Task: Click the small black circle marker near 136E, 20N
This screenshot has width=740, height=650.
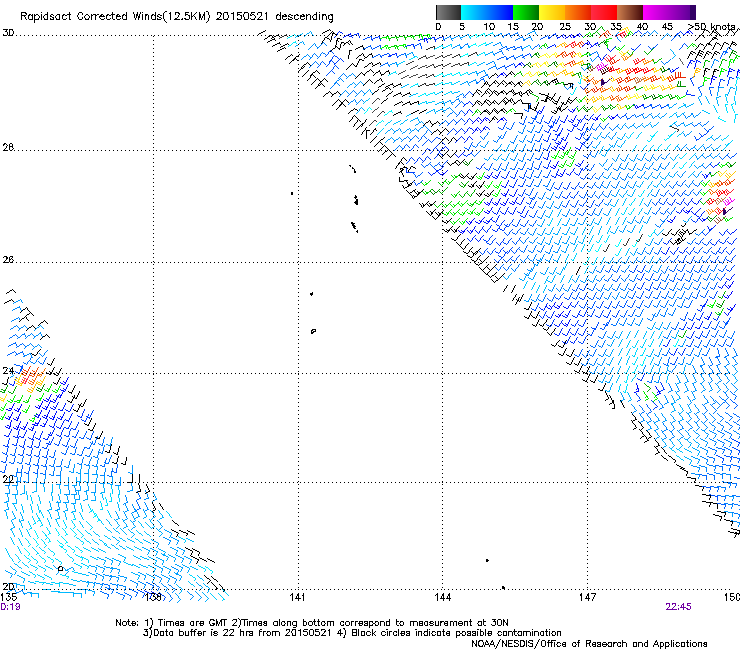Action: tap(60, 569)
